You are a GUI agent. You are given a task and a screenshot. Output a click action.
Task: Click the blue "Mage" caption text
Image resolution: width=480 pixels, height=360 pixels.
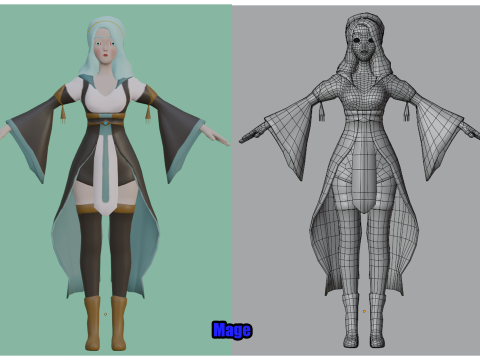point(232,330)
